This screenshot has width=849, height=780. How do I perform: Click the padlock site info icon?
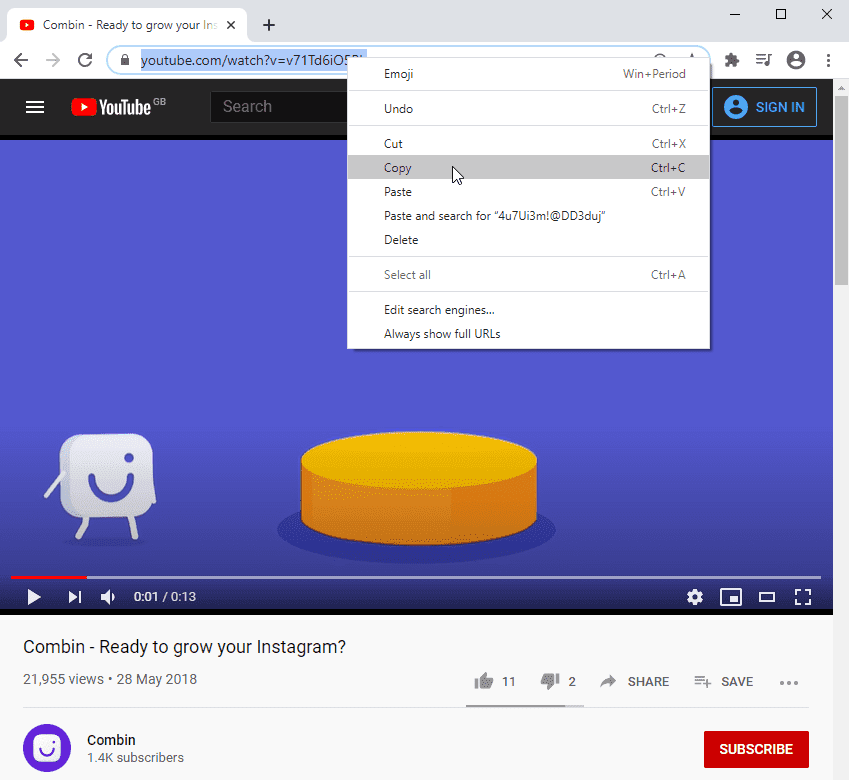tap(125, 60)
